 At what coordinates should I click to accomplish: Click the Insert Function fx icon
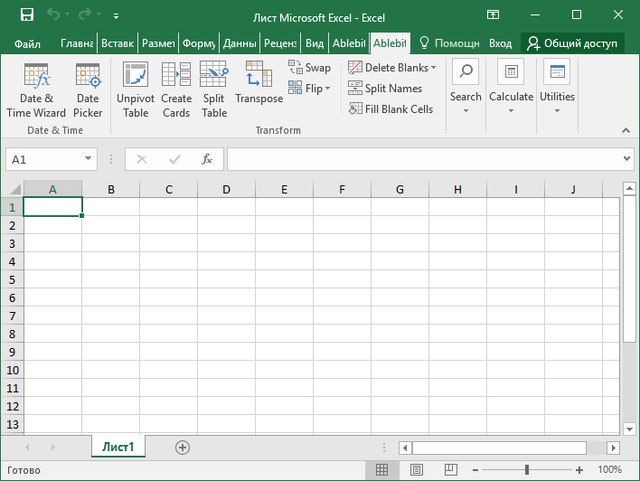206,159
